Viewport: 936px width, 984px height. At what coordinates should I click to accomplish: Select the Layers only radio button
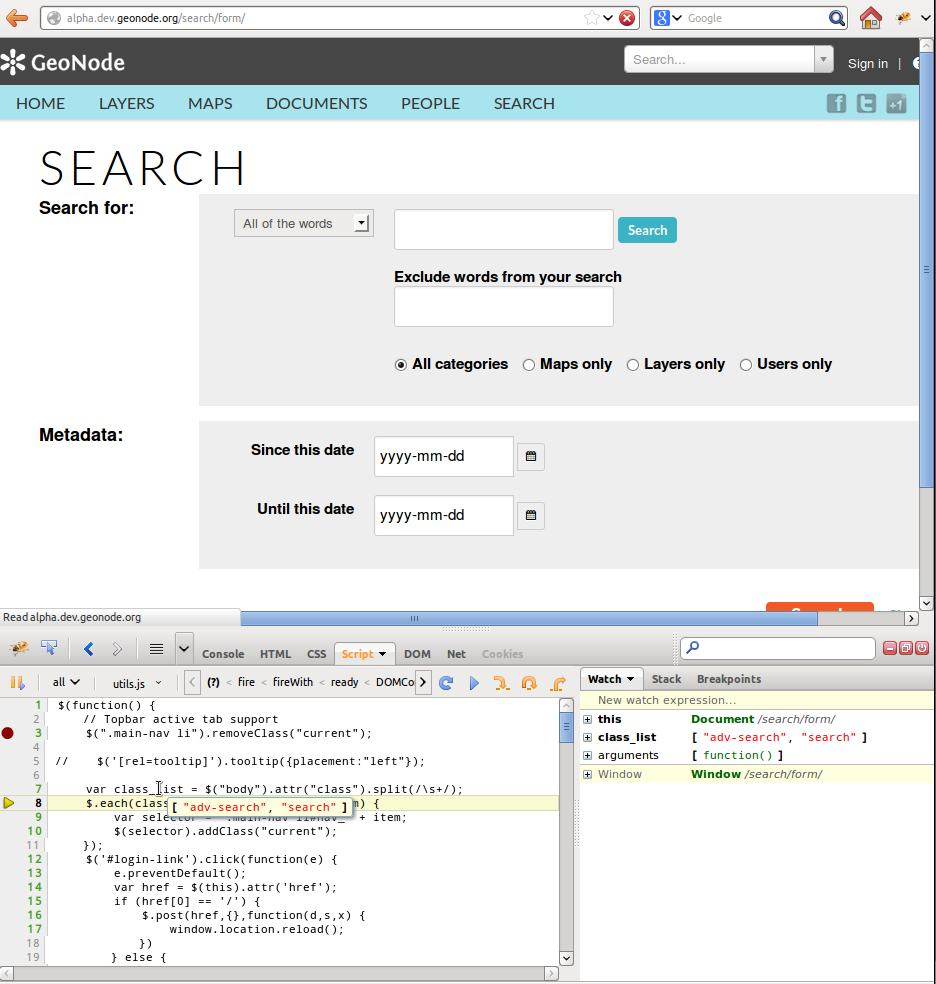633,365
